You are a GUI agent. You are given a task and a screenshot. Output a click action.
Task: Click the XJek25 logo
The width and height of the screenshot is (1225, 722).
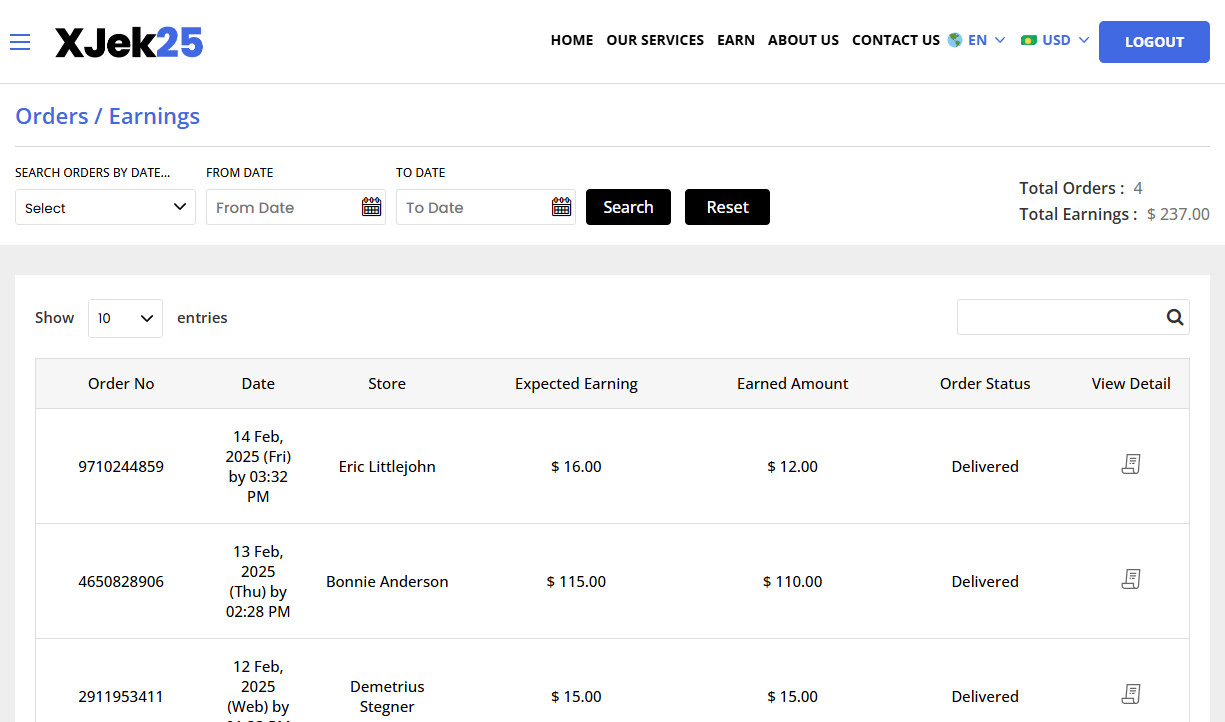click(129, 42)
